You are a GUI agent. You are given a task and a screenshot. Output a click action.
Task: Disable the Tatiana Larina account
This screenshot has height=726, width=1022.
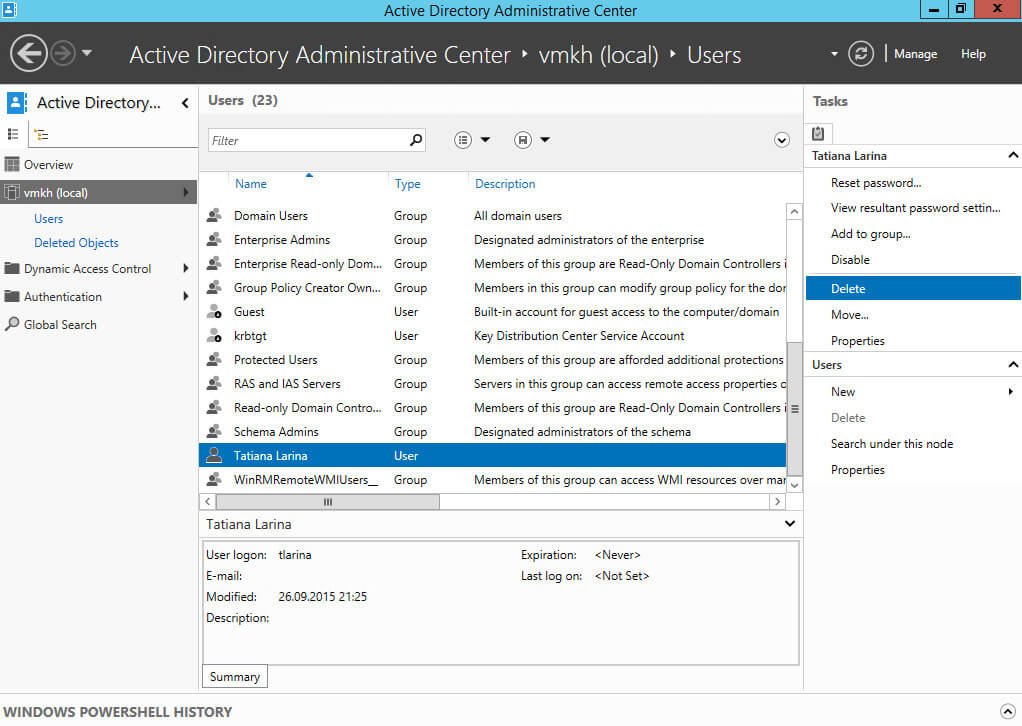[x=850, y=259]
